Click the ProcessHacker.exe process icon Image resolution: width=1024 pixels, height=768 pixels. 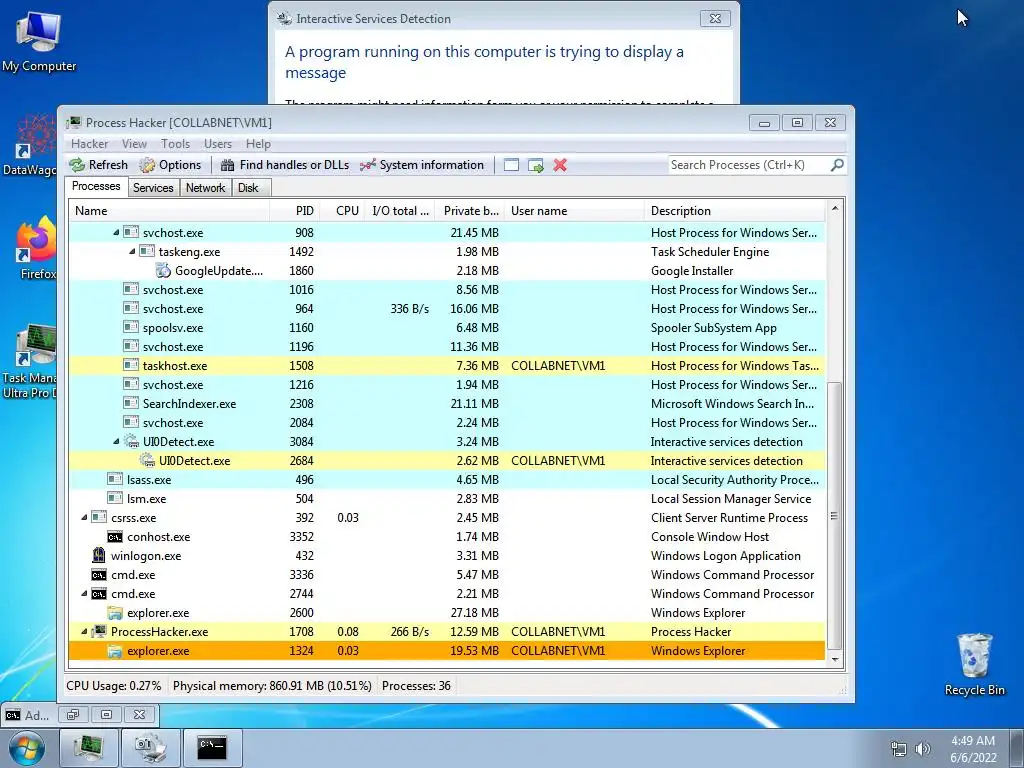pos(99,632)
